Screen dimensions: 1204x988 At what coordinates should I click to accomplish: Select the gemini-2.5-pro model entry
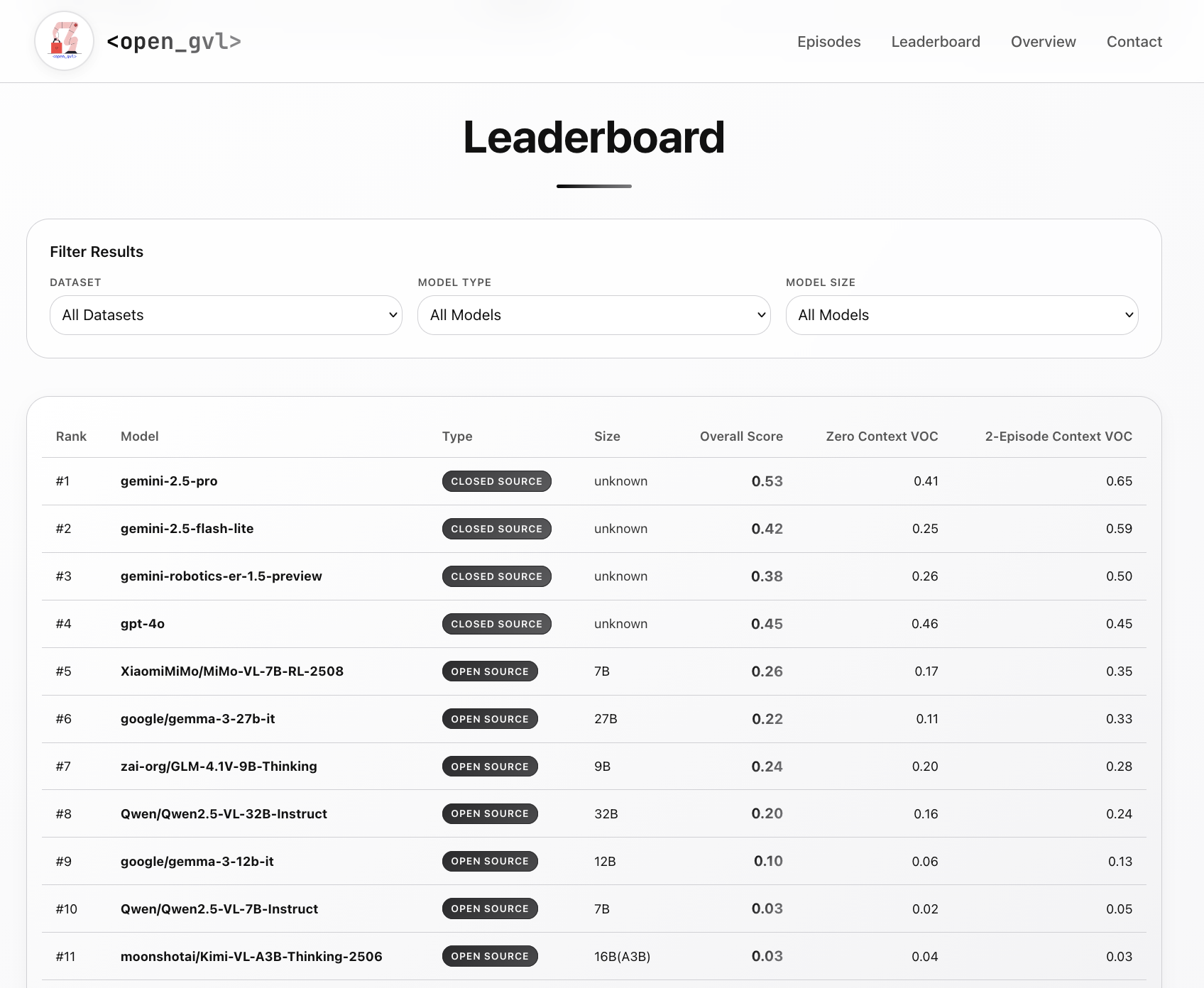pyautogui.click(x=169, y=481)
